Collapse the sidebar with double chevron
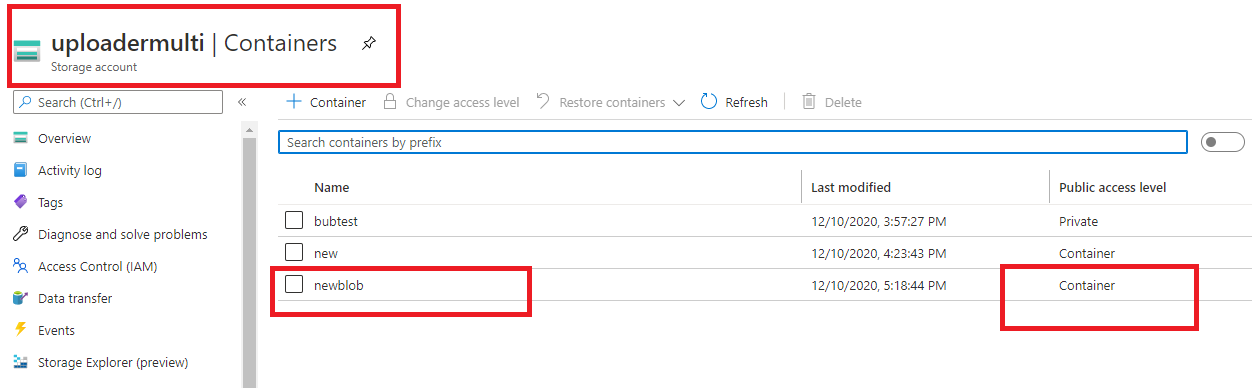Screen dimensions: 1252x388 coord(242,102)
